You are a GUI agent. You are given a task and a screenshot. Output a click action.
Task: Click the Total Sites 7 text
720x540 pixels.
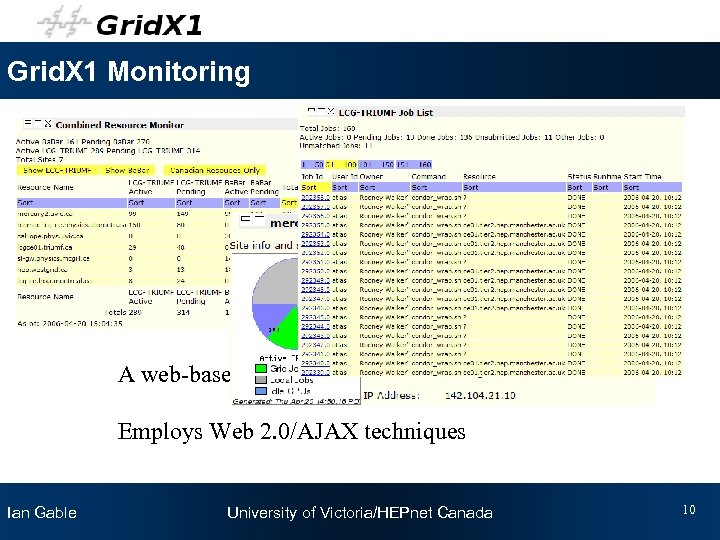click(39, 159)
